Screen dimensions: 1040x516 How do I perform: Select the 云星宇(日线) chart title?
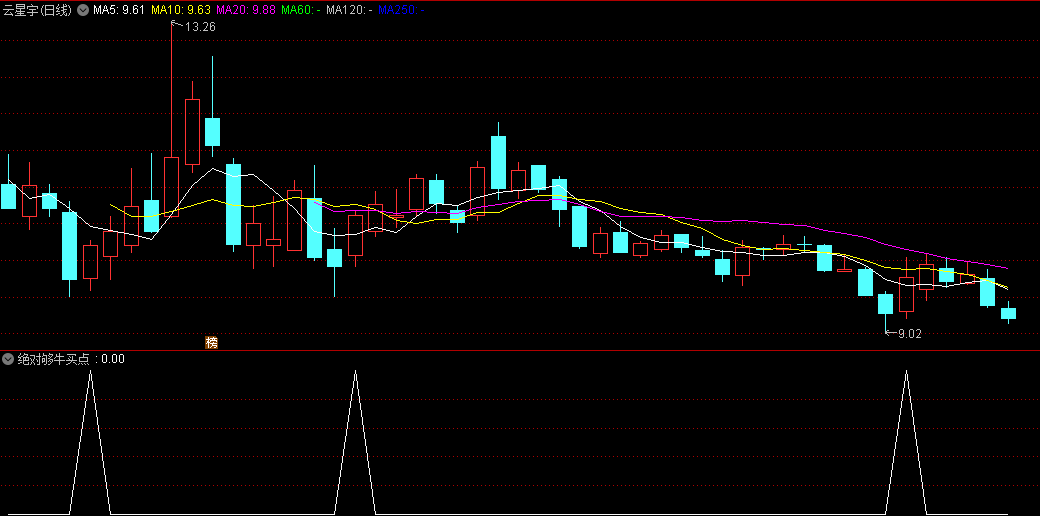(37, 10)
